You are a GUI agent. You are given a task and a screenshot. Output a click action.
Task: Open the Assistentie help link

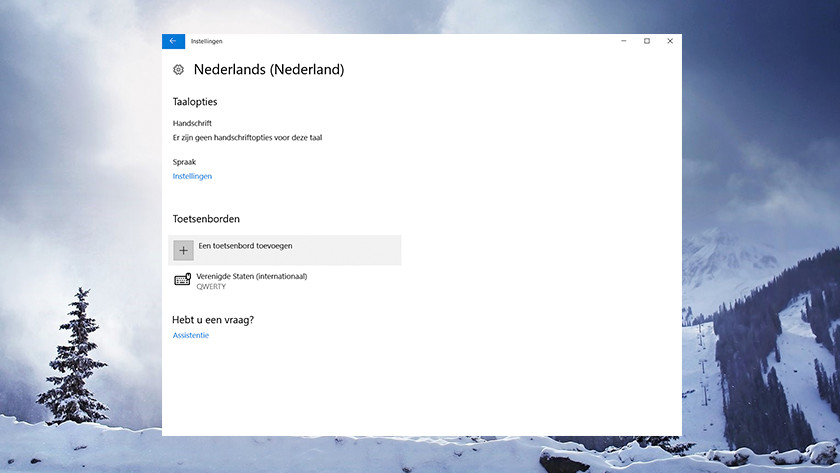(191, 335)
